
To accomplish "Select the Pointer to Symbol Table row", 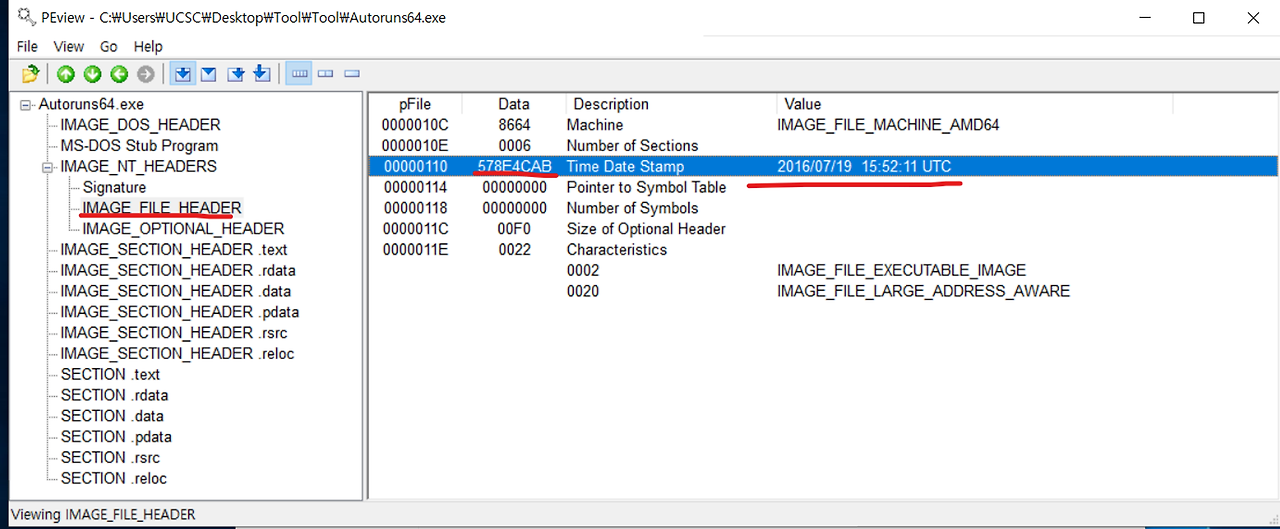I will coord(824,188).
